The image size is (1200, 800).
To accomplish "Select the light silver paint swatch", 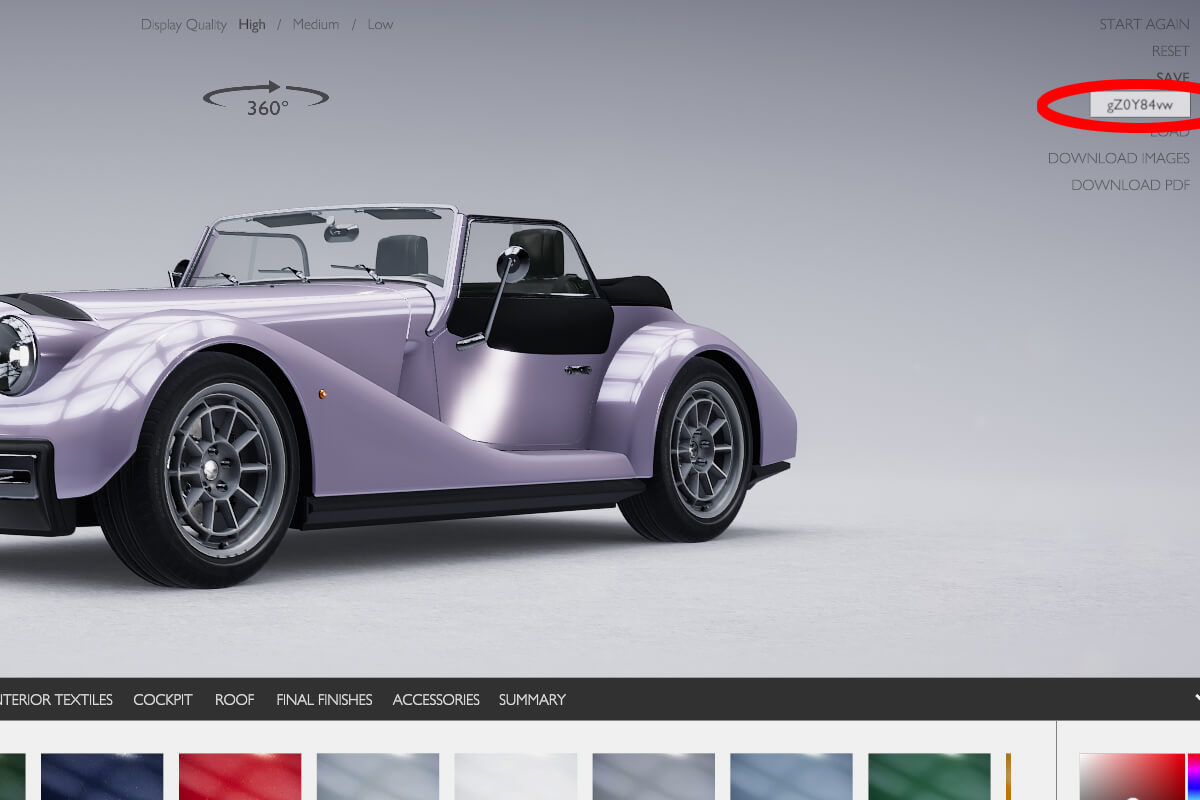I will [x=378, y=777].
